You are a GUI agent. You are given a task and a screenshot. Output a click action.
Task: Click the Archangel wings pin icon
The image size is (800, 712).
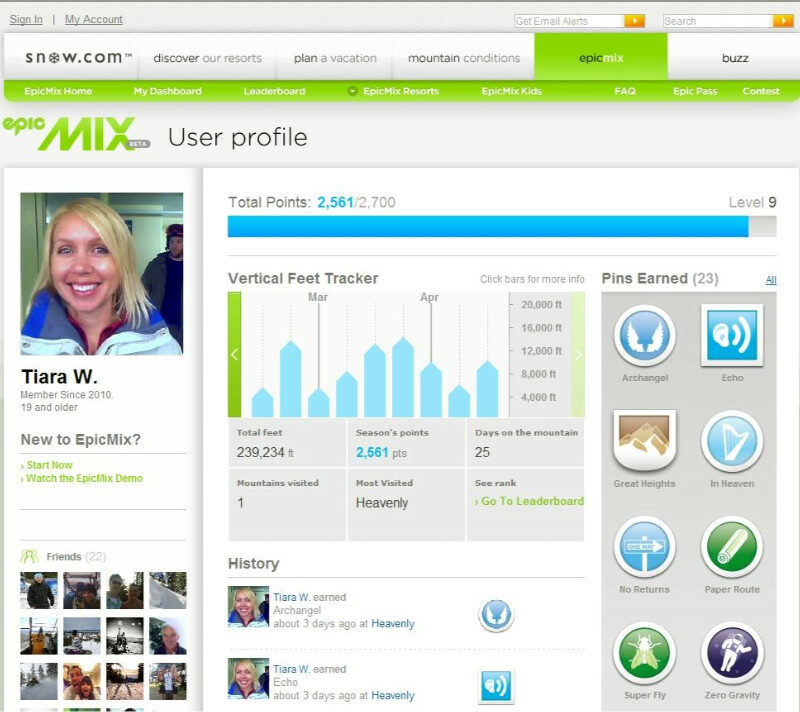tap(644, 336)
